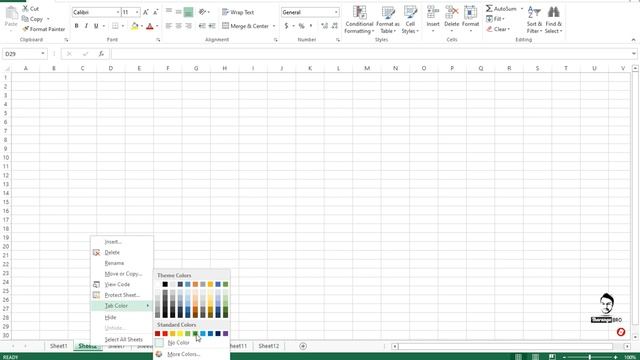The height and width of the screenshot is (360, 640).
Task: Switch to Page Layout view in status bar
Action: click(535, 357)
